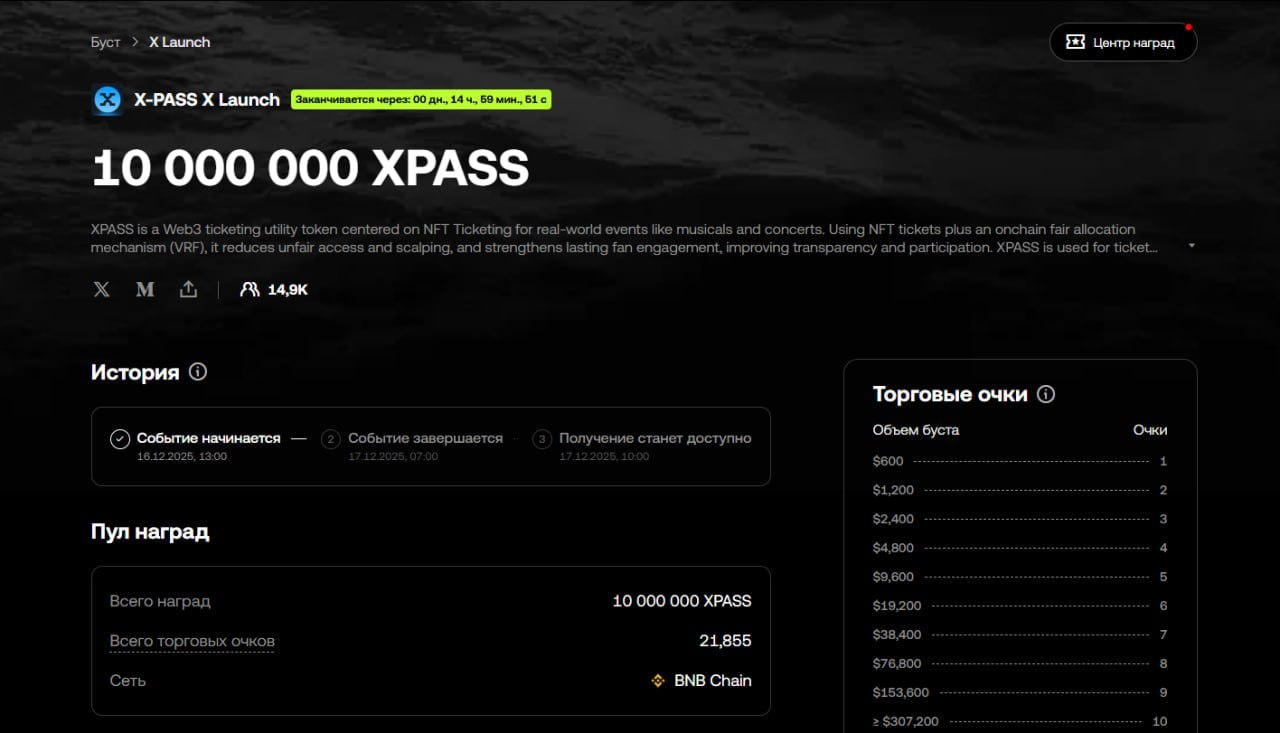
Task: Click the ≥ $307,200 tier row
Action: (1019, 721)
